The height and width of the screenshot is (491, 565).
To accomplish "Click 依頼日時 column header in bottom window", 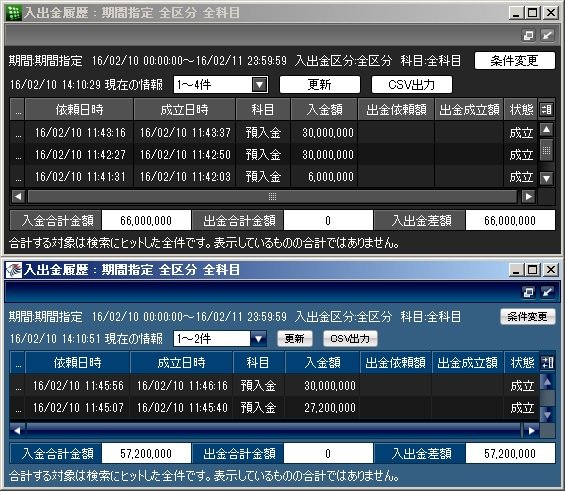I will tap(77, 363).
